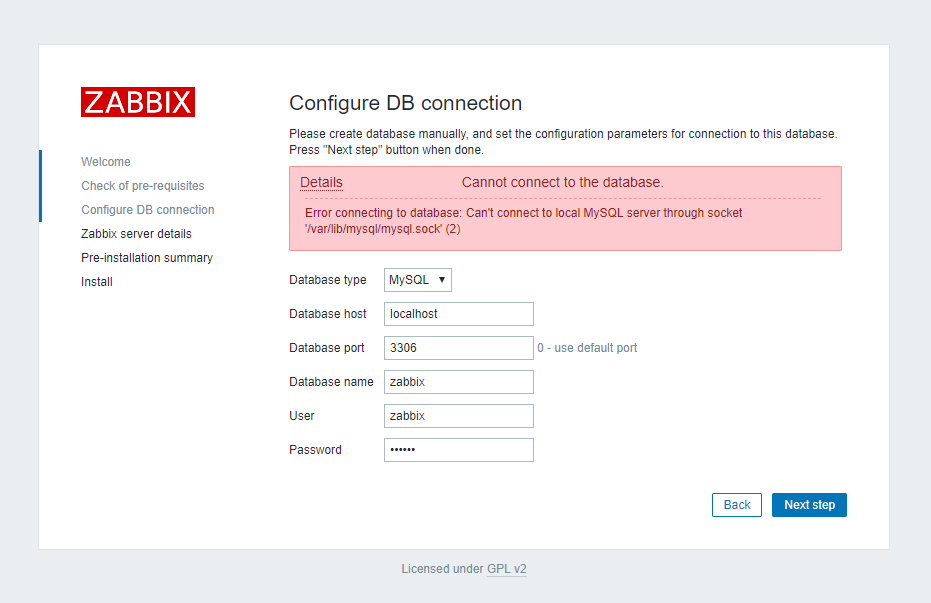Select Configure DB connection in sidebar
Image resolution: width=931 pixels, height=603 pixels.
147,209
